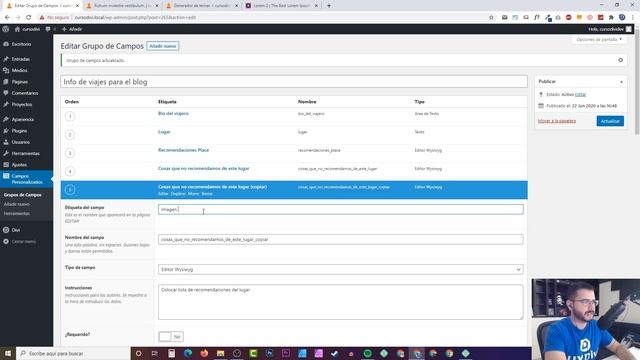Open the Añadir menu in admin bar
Screen dimensions: 640x360
pos(72,29)
